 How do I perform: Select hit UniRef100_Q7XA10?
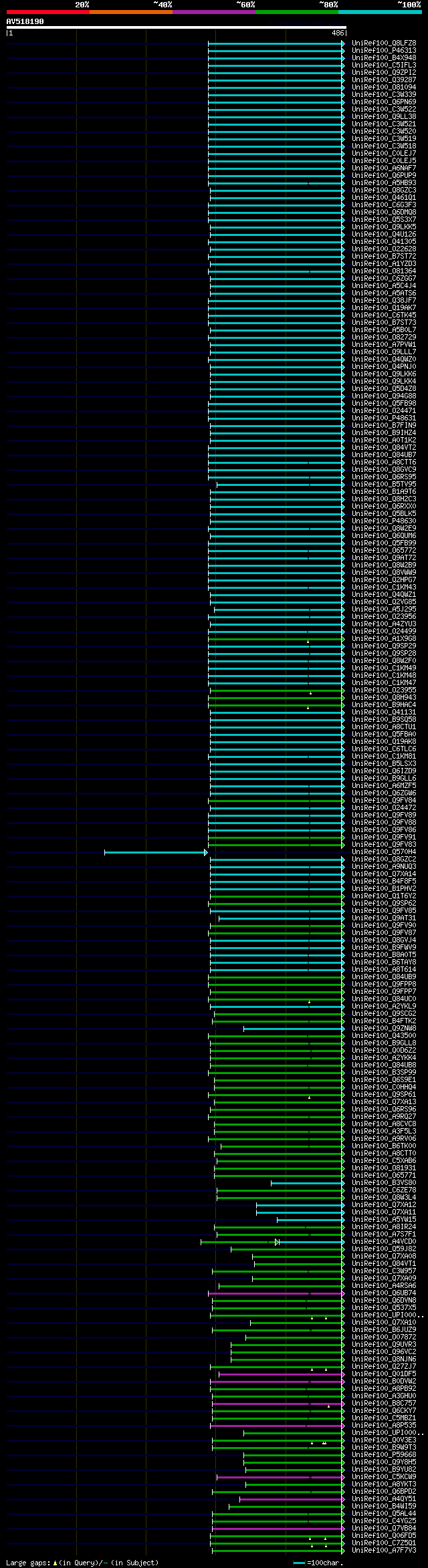click(384, 1323)
